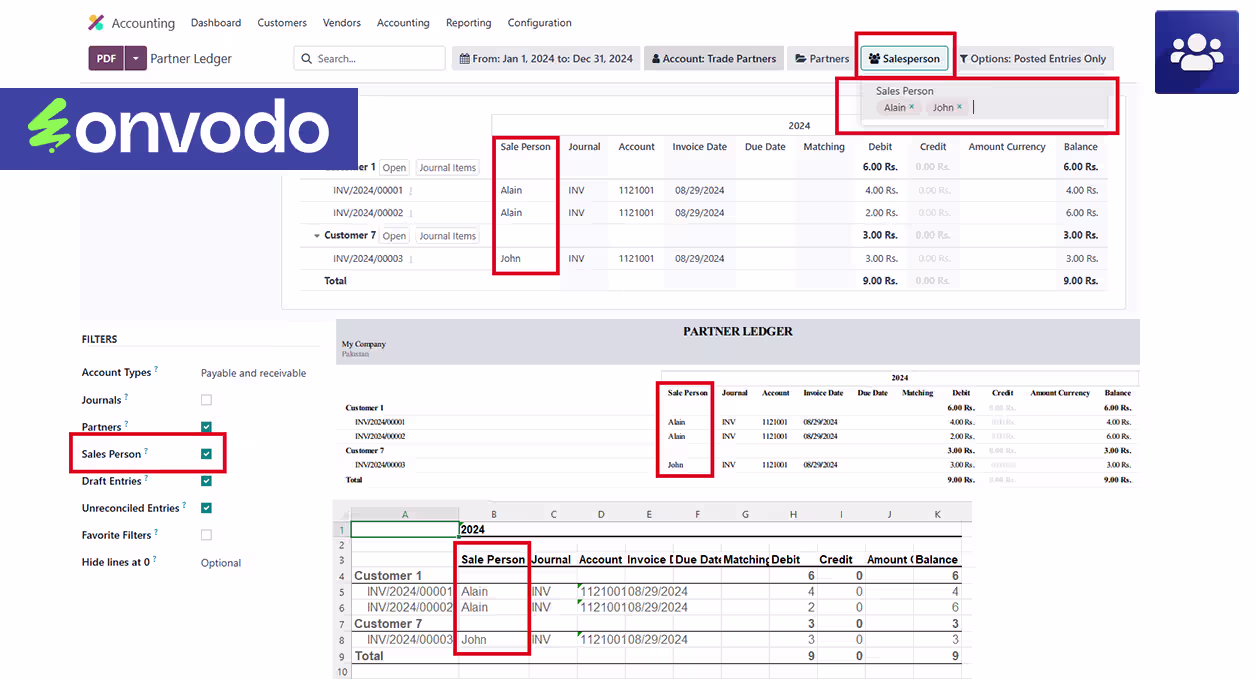Click spreadsheet cell John in row 8
This screenshot has height=679, width=1256.
(493, 640)
